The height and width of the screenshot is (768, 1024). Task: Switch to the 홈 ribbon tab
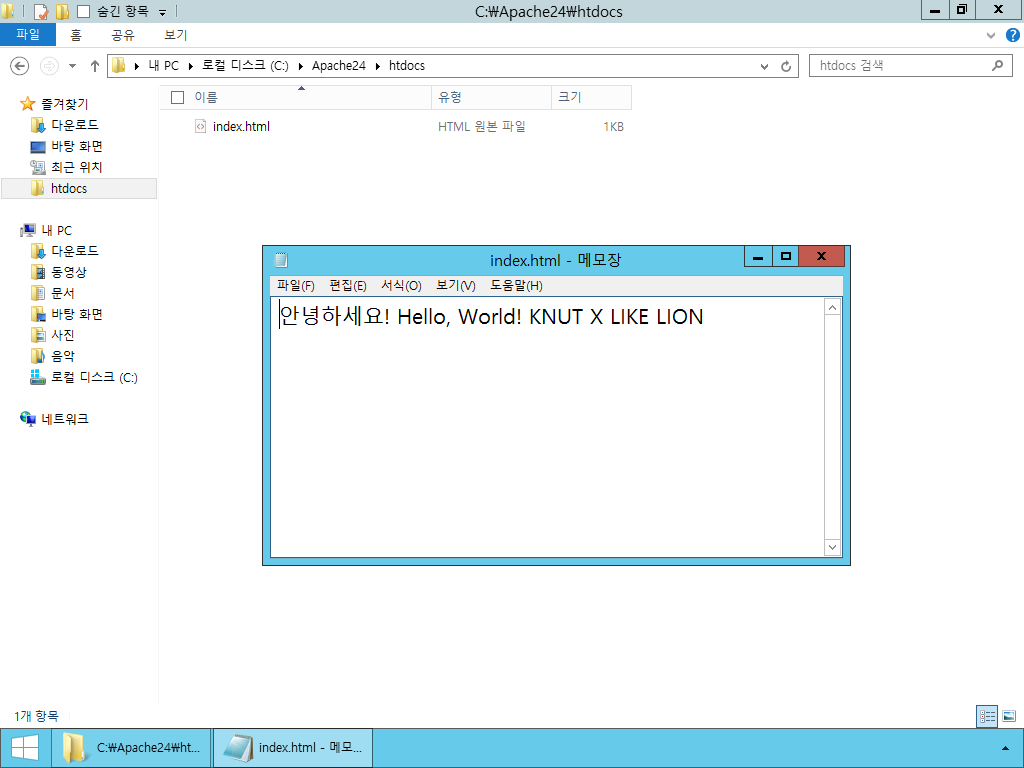[76, 35]
